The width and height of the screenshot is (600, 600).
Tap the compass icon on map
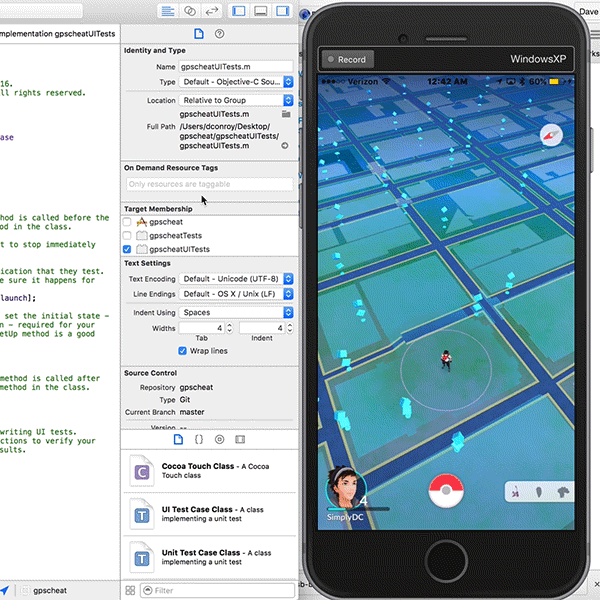click(x=551, y=135)
